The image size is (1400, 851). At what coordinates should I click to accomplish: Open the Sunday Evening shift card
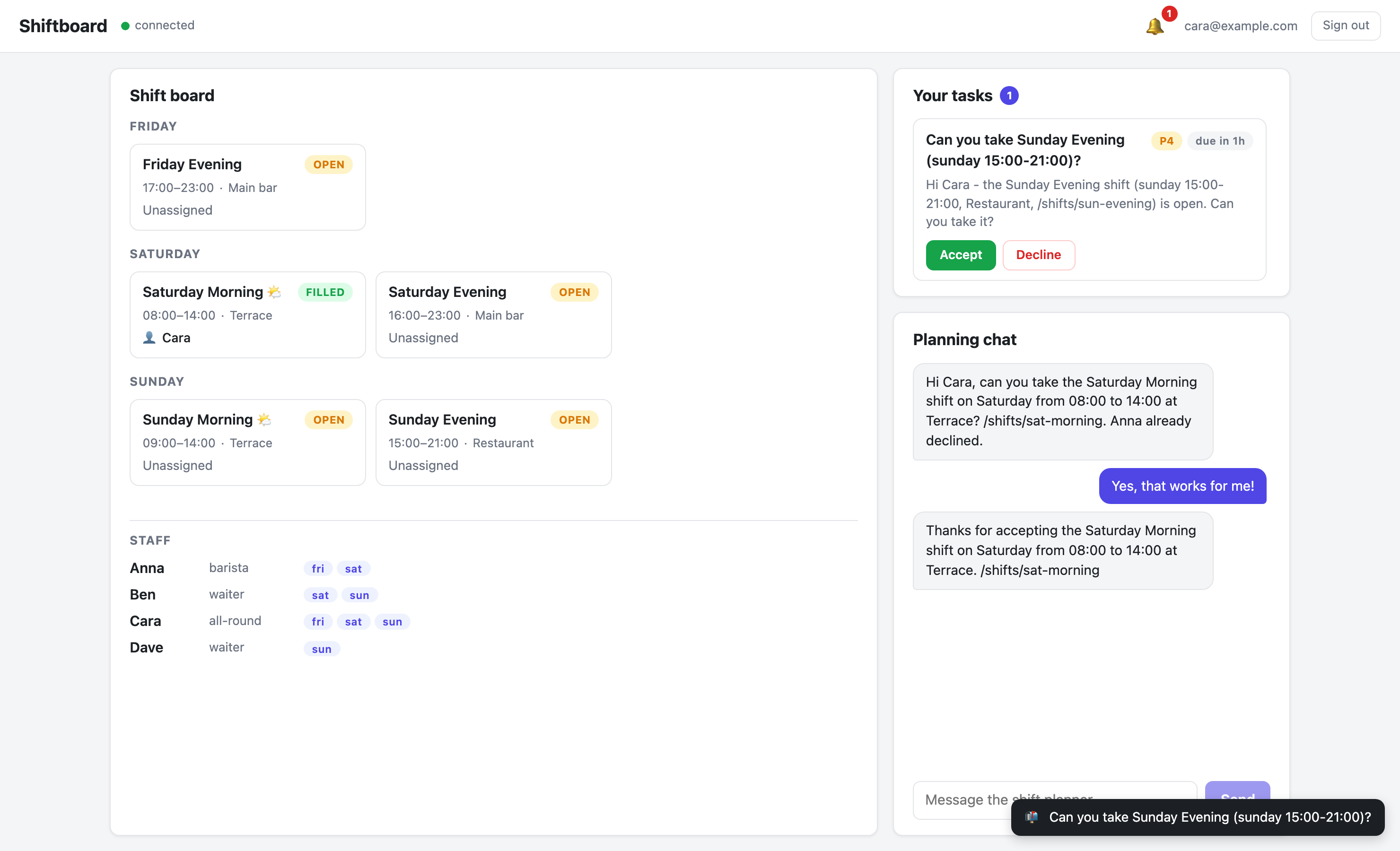[x=493, y=443]
